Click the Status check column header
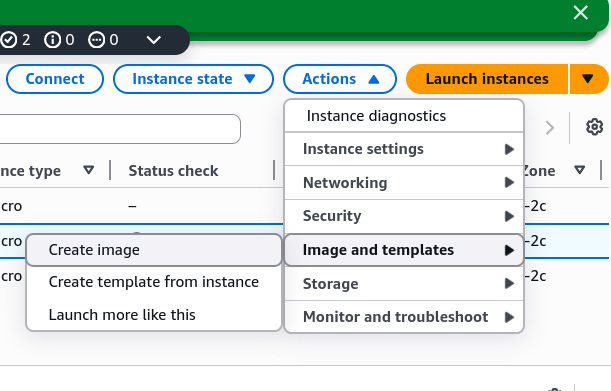Image resolution: width=611 pixels, height=391 pixels. [173, 171]
